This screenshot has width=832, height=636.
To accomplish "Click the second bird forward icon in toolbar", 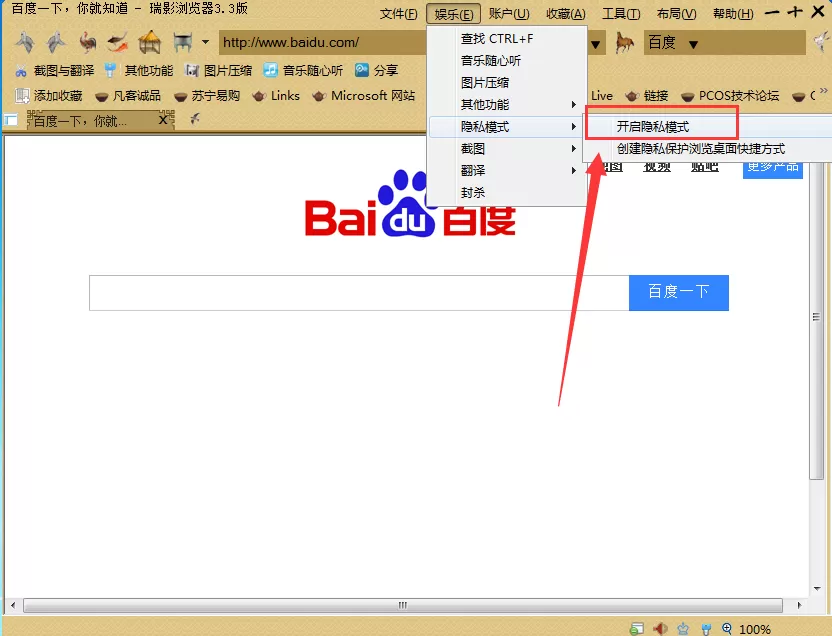I will [56, 42].
